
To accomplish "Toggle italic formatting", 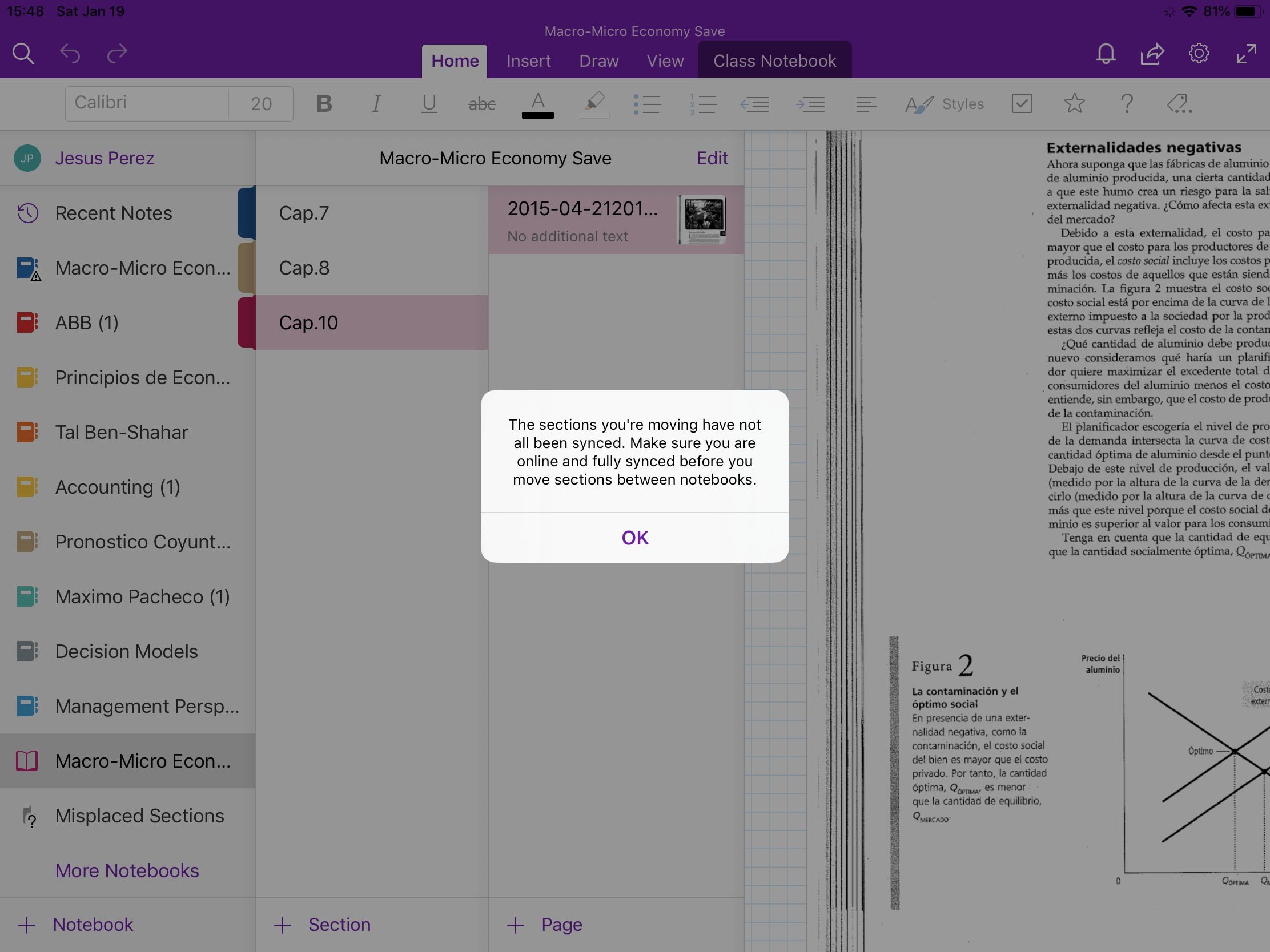I will click(376, 104).
